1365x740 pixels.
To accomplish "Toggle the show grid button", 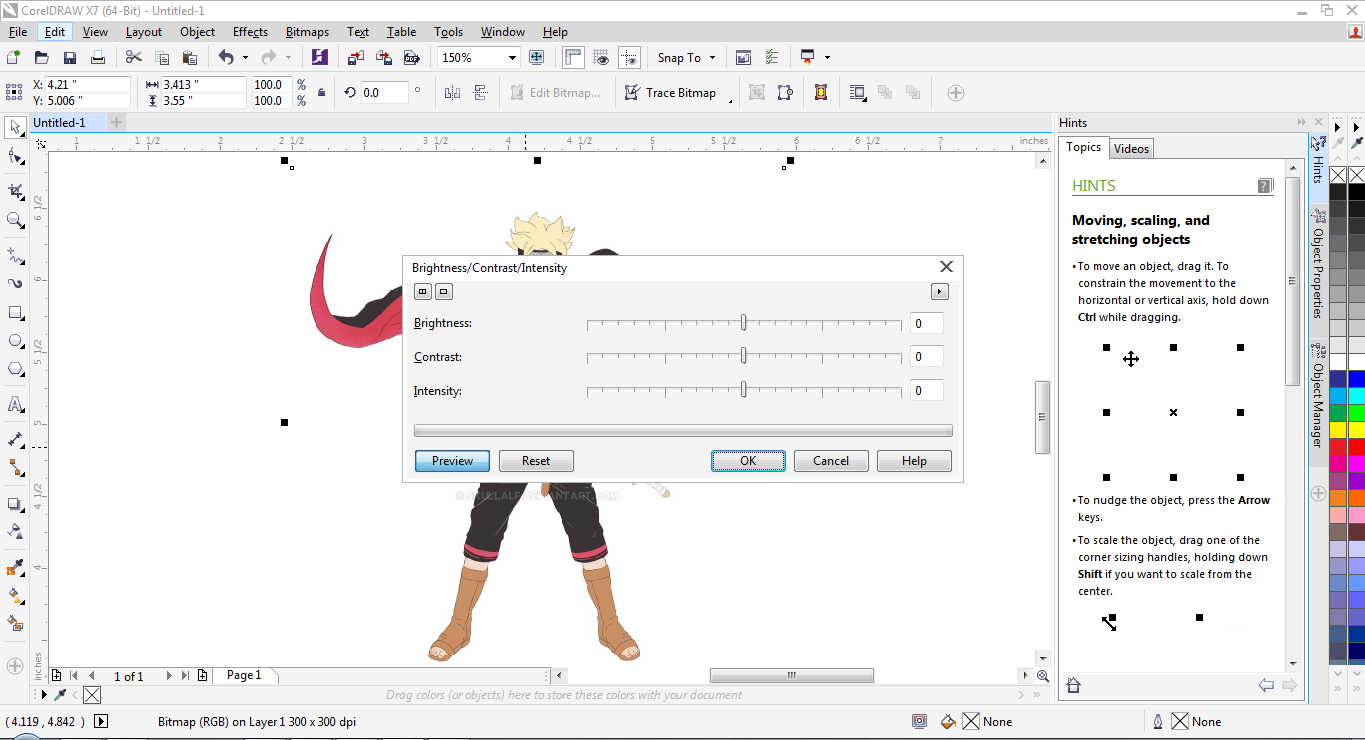I will coord(601,58).
